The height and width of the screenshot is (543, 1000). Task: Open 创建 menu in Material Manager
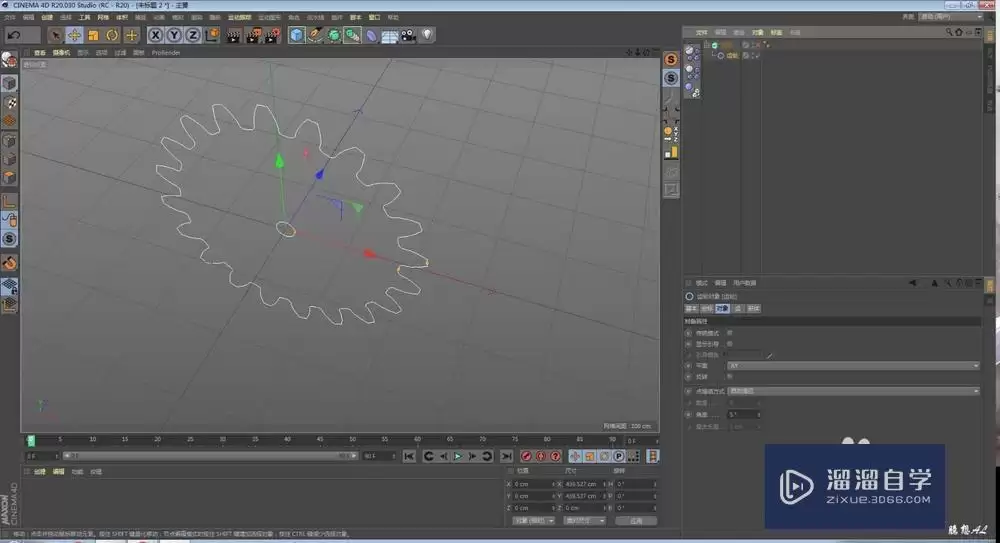pos(40,472)
